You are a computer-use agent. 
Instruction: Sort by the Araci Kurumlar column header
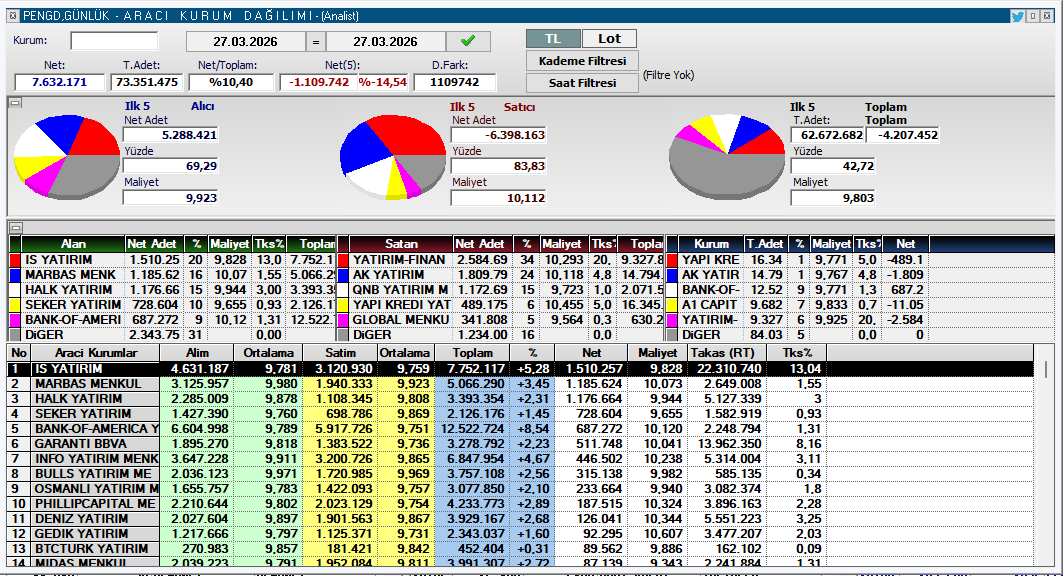click(x=95, y=353)
